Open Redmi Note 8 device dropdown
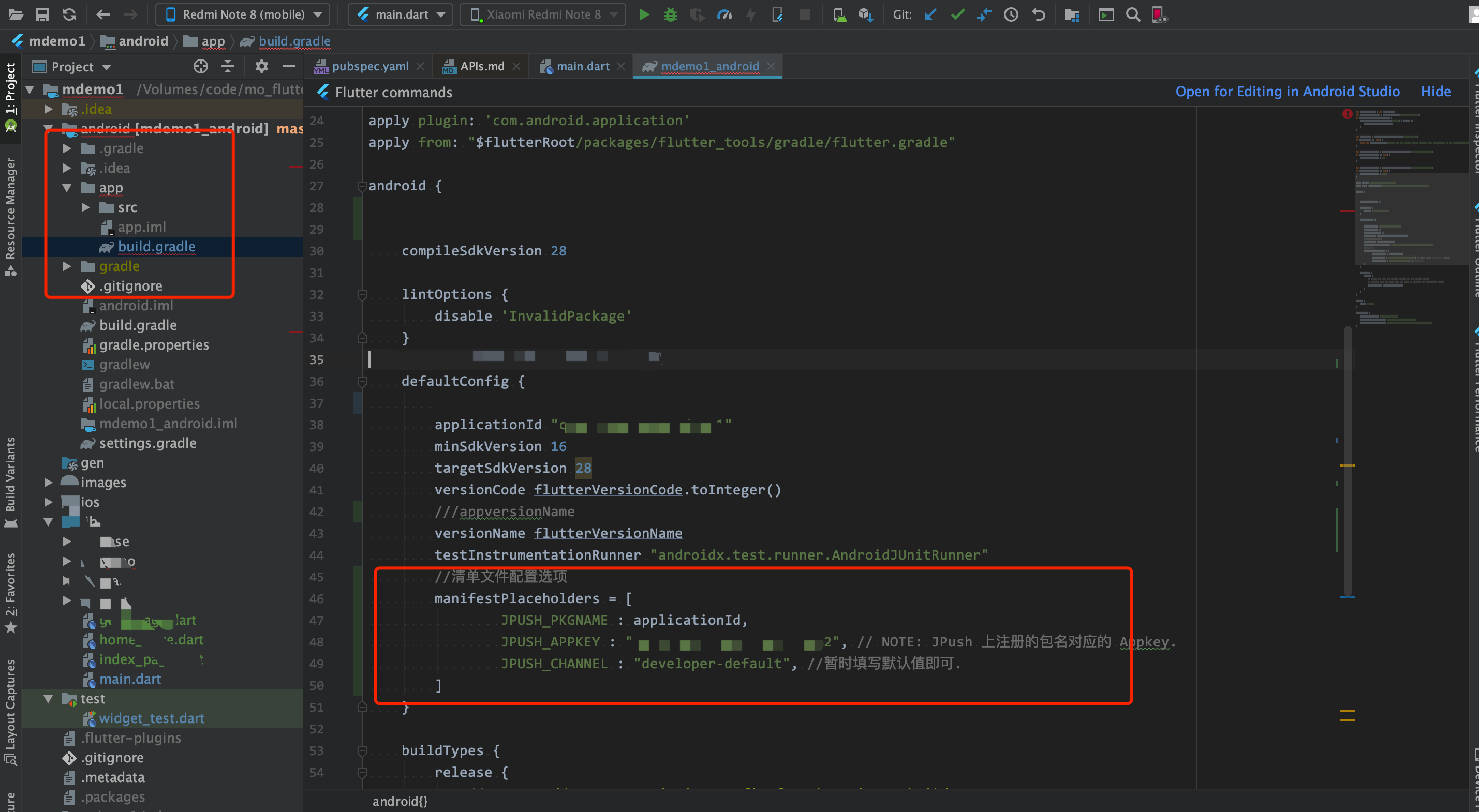1479x812 pixels. [243, 15]
